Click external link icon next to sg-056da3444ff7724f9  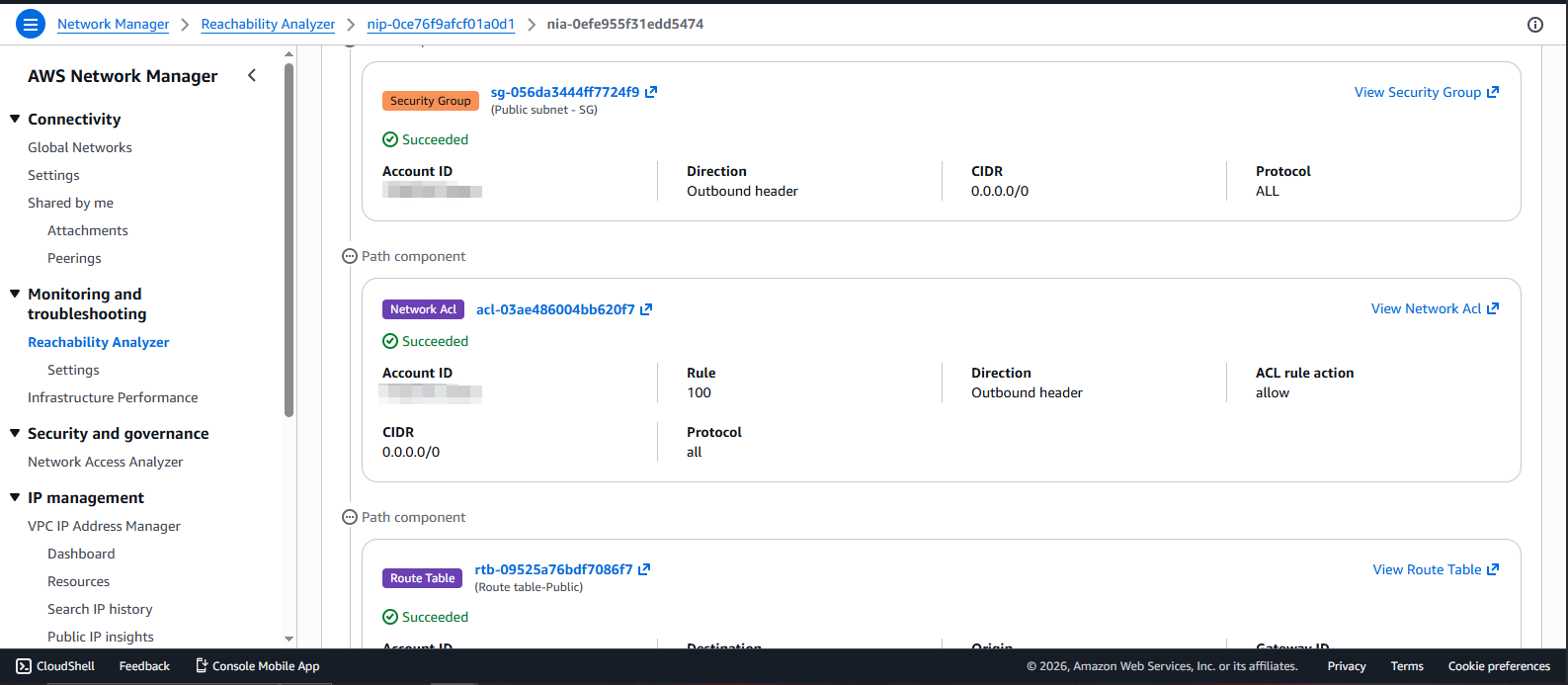[x=651, y=92]
